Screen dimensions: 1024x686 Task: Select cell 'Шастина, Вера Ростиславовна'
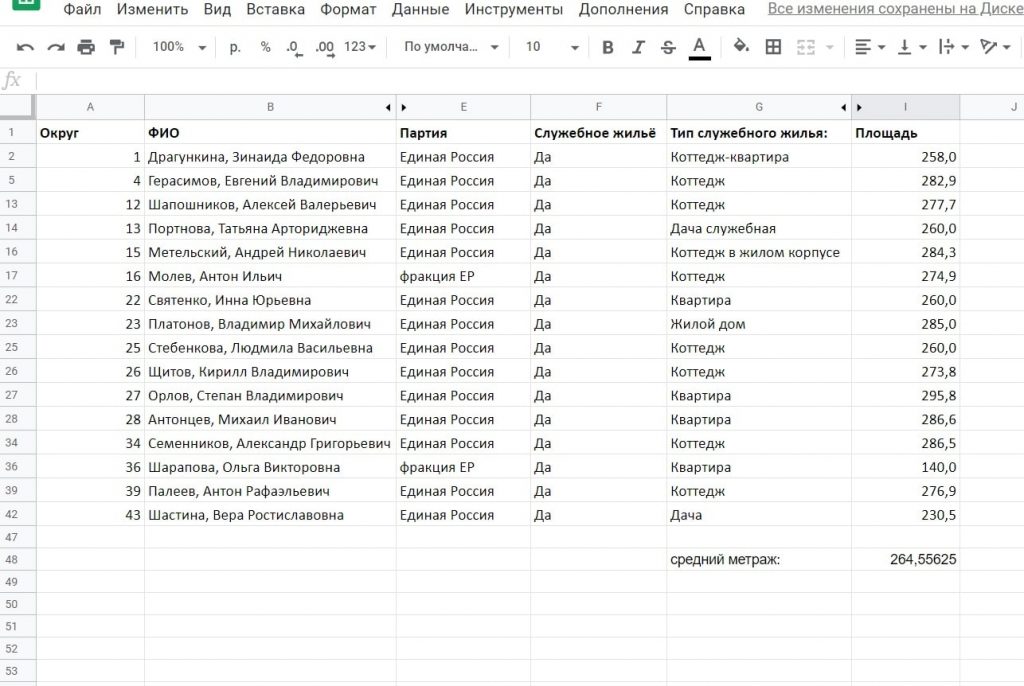click(270, 515)
